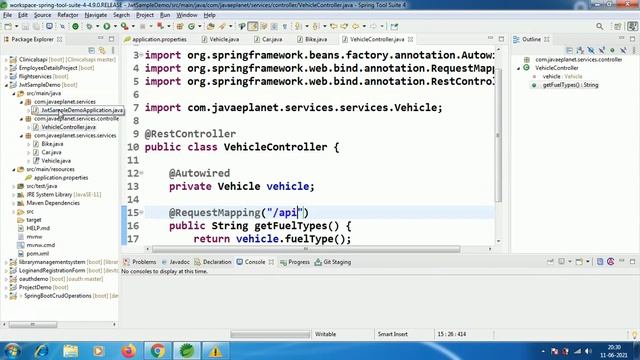The width and height of the screenshot is (640, 360).
Task: Open the Run button dropdown arrow
Action: pyautogui.click(x=115, y=26)
